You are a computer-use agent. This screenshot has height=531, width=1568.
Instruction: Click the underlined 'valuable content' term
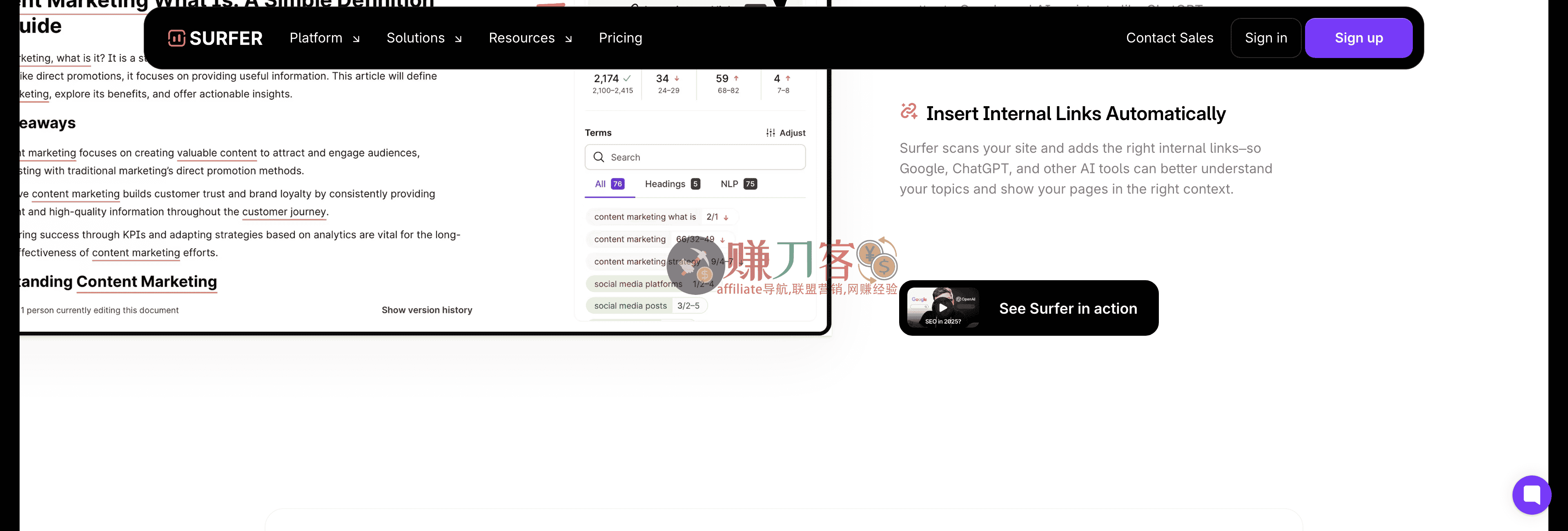tap(217, 153)
